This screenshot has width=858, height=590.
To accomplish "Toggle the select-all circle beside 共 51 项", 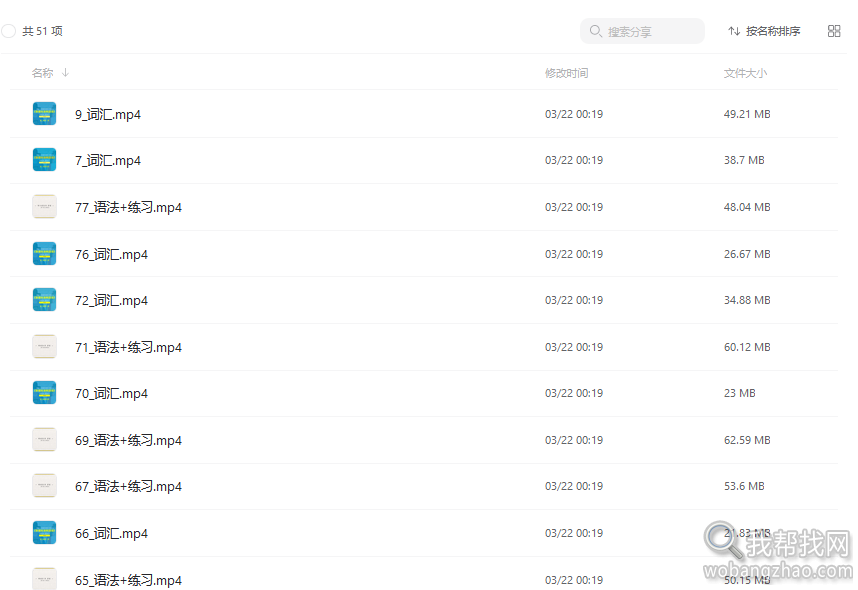I will 8,31.
